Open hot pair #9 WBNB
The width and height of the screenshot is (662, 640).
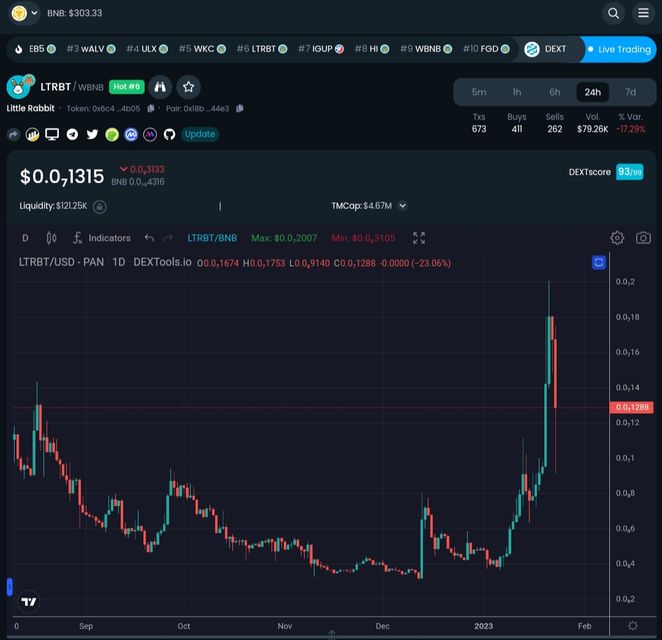pyautogui.click(x=426, y=49)
